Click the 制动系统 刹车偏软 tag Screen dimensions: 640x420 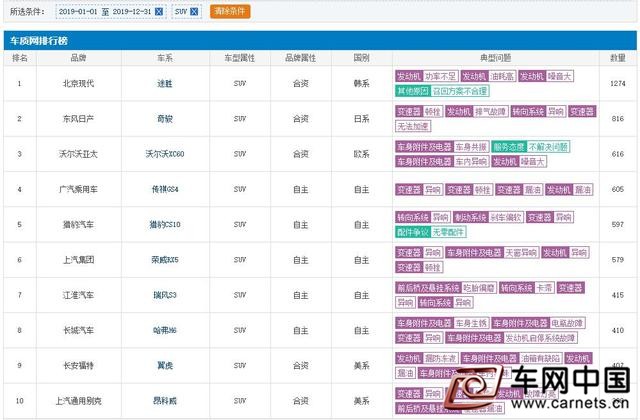488,217
